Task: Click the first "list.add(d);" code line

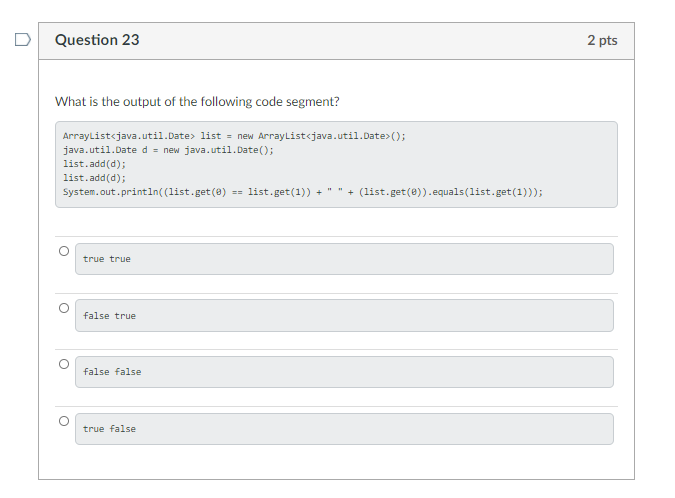Action: tap(94, 163)
